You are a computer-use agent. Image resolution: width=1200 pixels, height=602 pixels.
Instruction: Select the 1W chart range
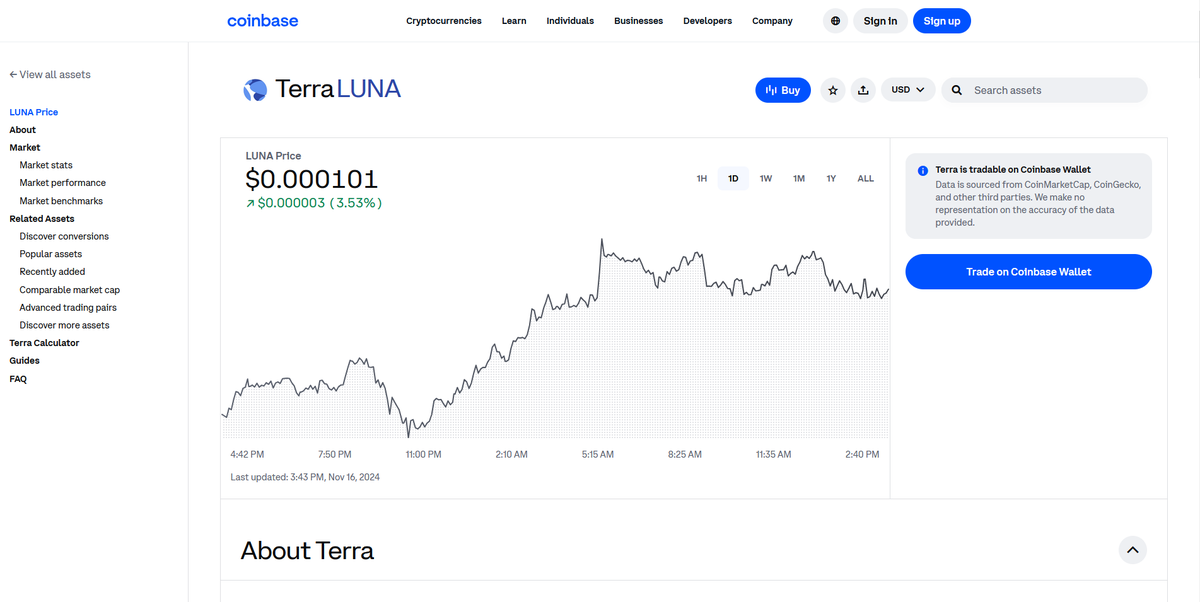point(766,179)
